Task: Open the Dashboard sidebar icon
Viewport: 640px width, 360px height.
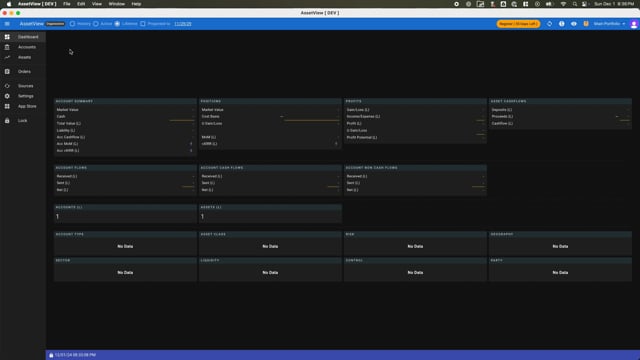Action: (7, 37)
